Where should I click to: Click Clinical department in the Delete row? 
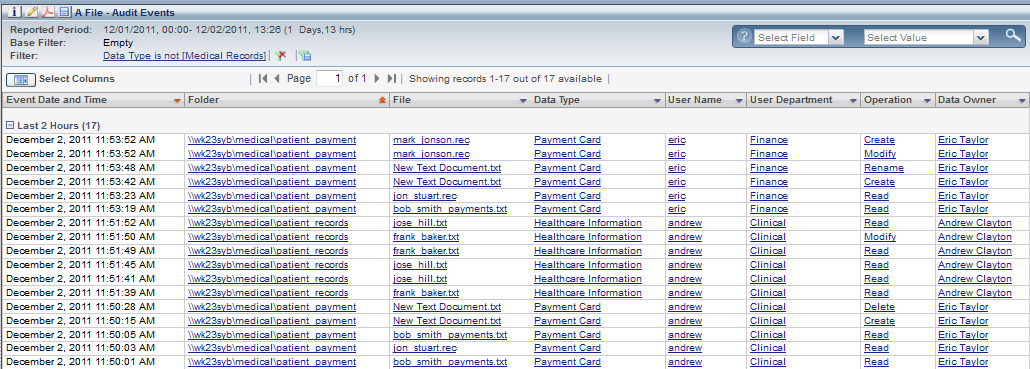[x=767, y=307]
